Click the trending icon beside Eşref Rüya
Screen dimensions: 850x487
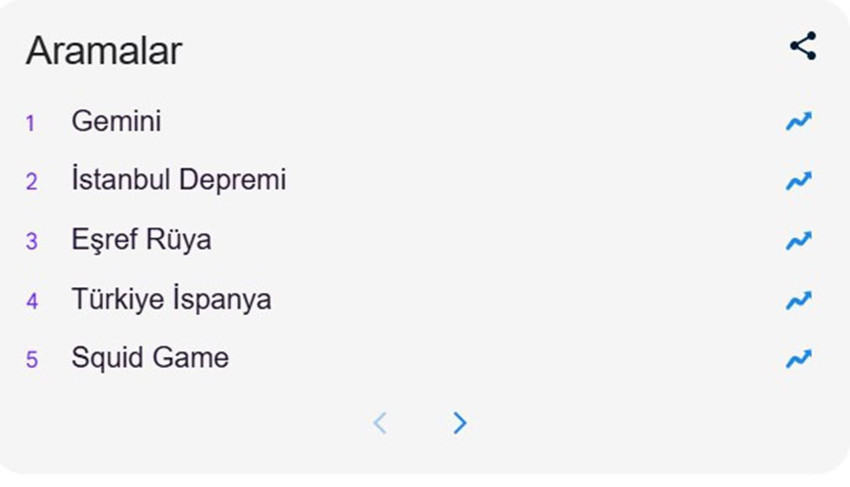(798, 241)
